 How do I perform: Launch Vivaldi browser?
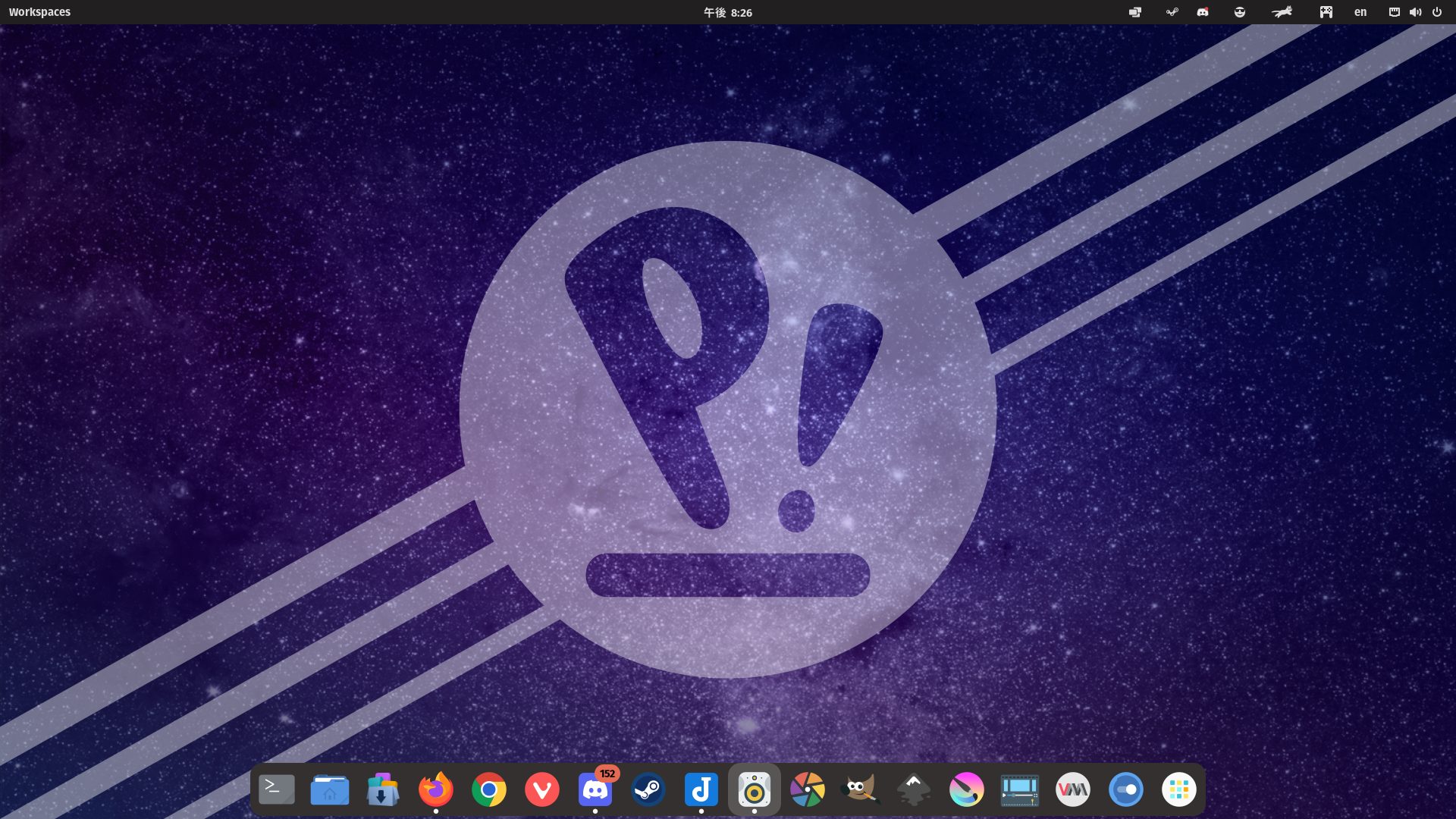tap(542, 789)
